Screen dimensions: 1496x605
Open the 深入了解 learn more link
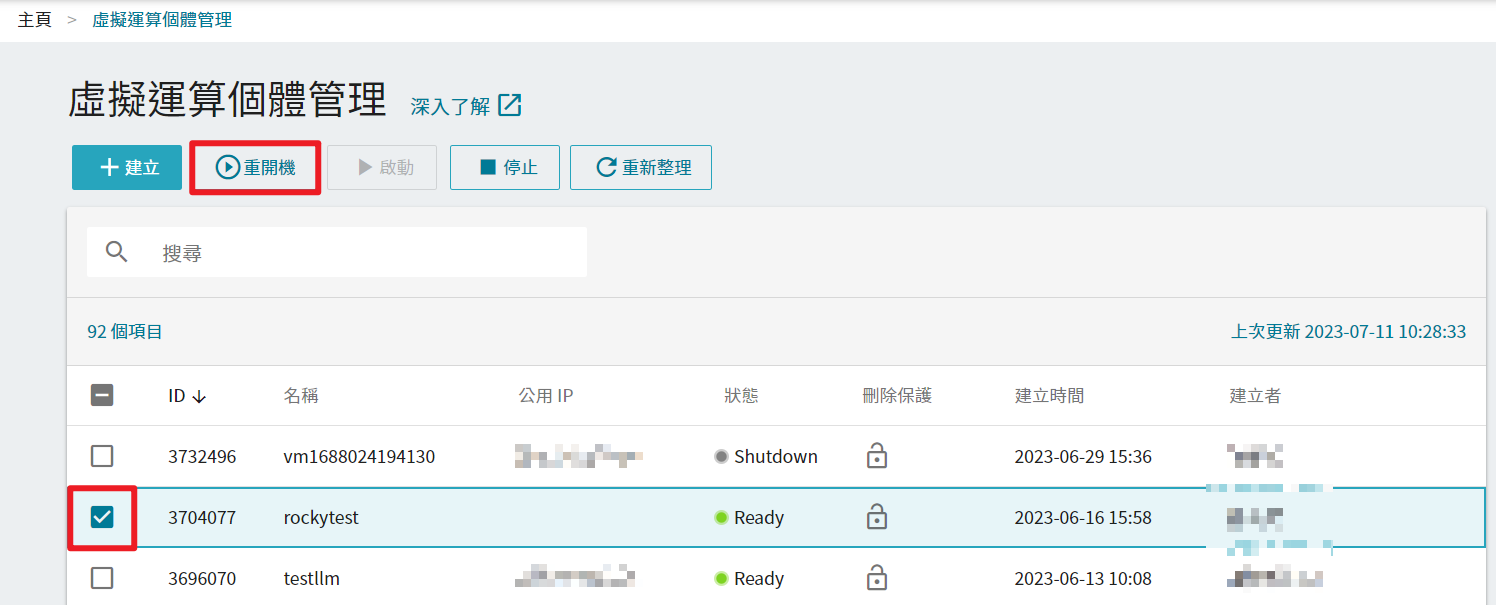click(x=450, y=106)
